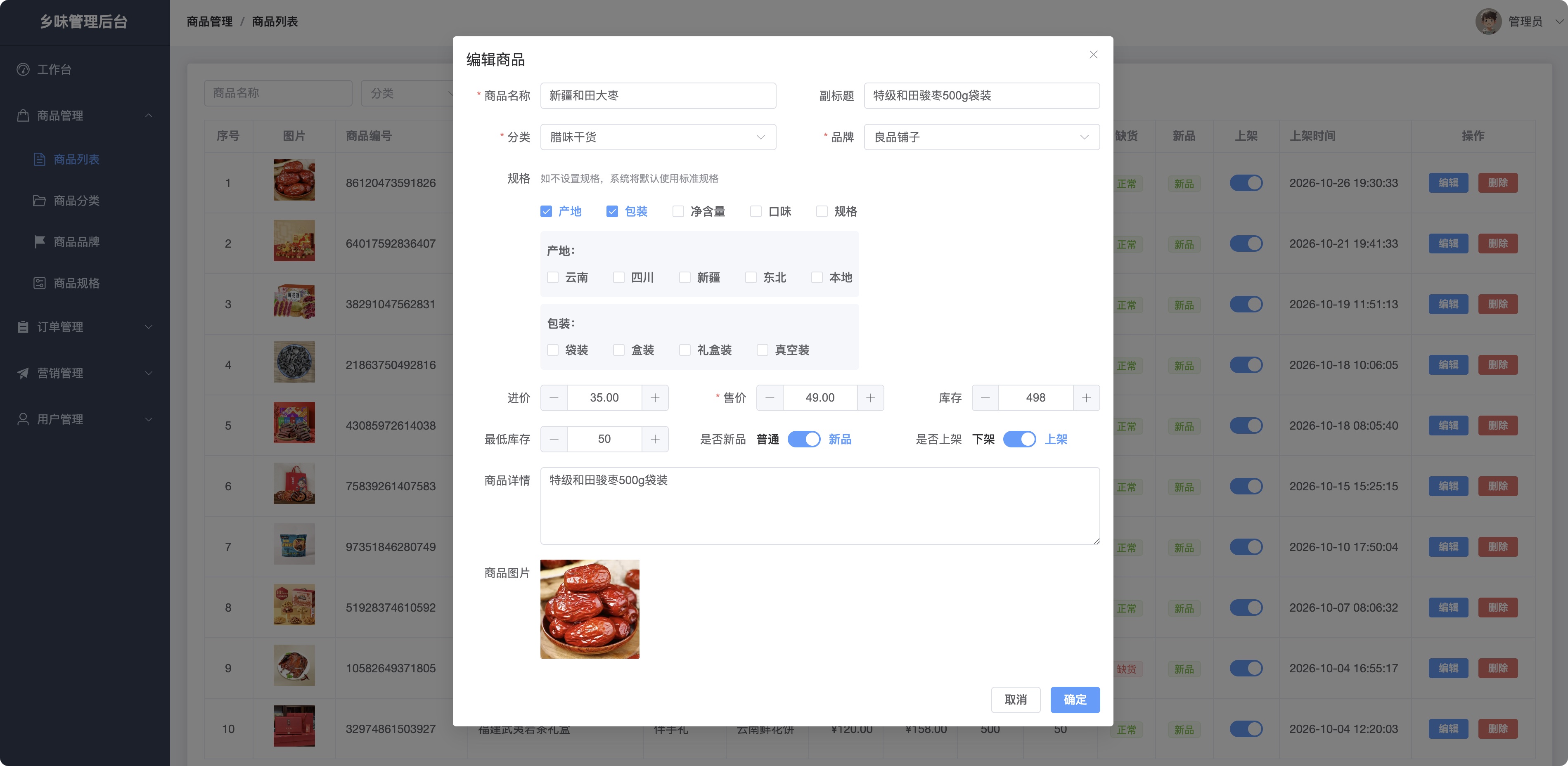Viewport: 1568px width, 766px height.
Task: Click 删除 for row 2026-10-10 17:50:04
Action: tap(1497, 547)
